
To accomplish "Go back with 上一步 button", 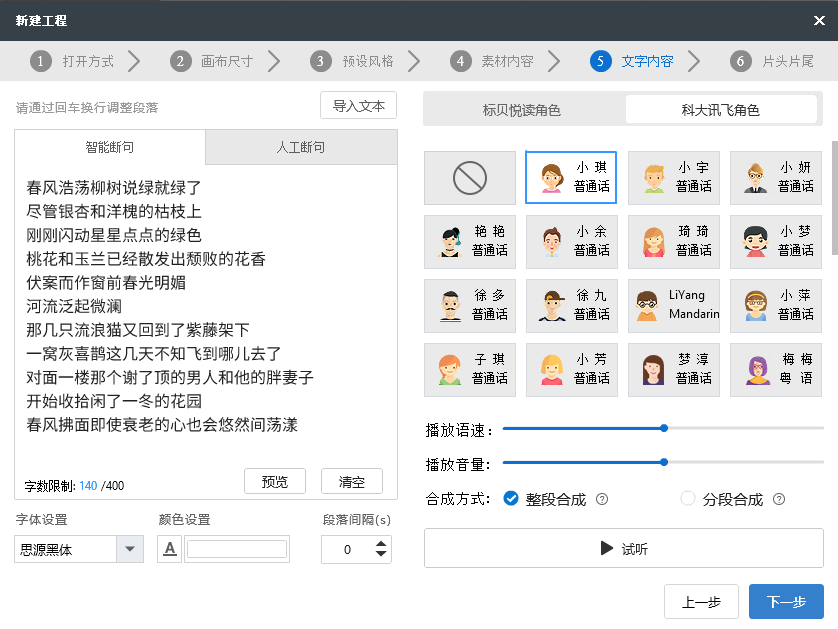I will (x=701, y=602).
